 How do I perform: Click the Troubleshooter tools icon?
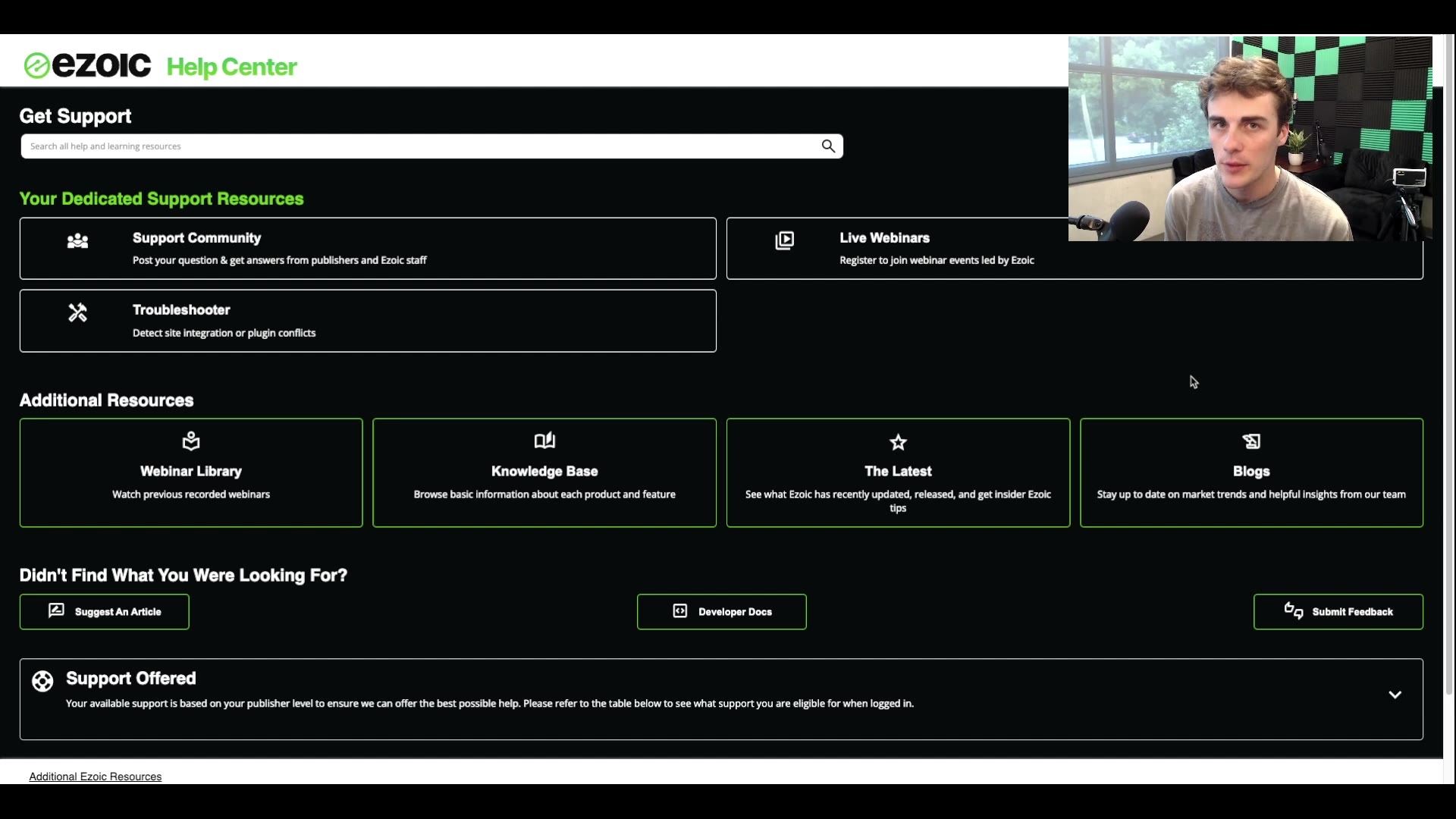pos(77,312)
